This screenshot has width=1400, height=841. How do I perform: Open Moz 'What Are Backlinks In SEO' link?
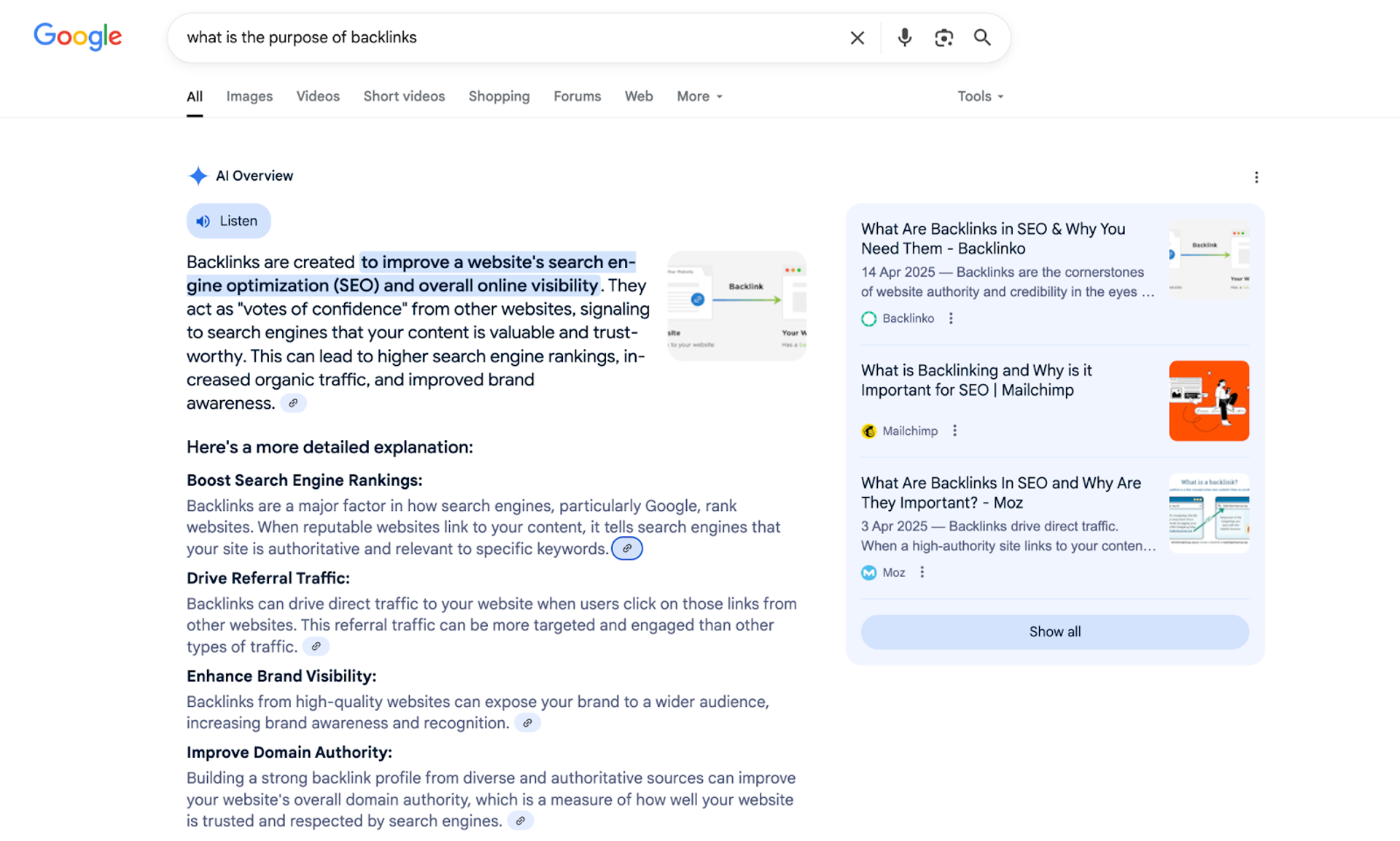coord(1000,493)
